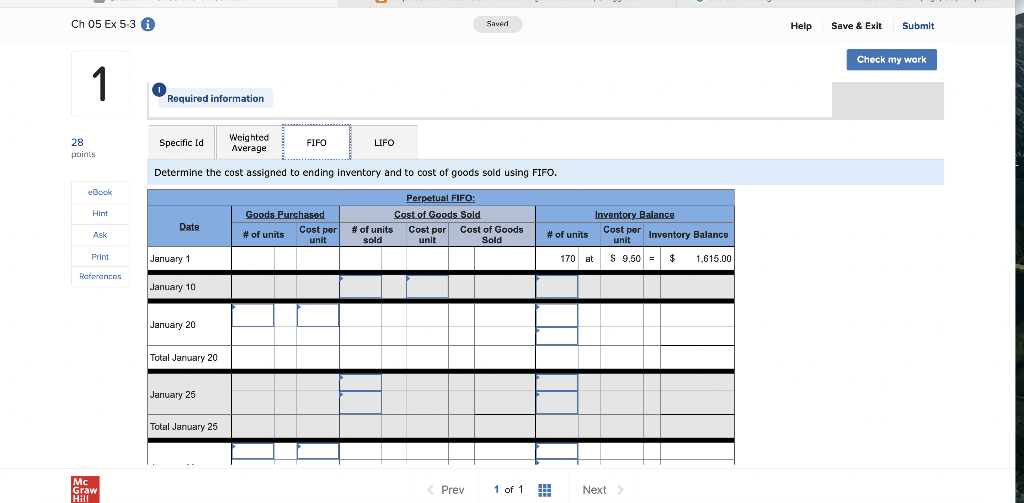This screenshot has width=1024, height=503.
Task: Click the Cost of Goods Sold group header
Action: (x=437, y=214)
